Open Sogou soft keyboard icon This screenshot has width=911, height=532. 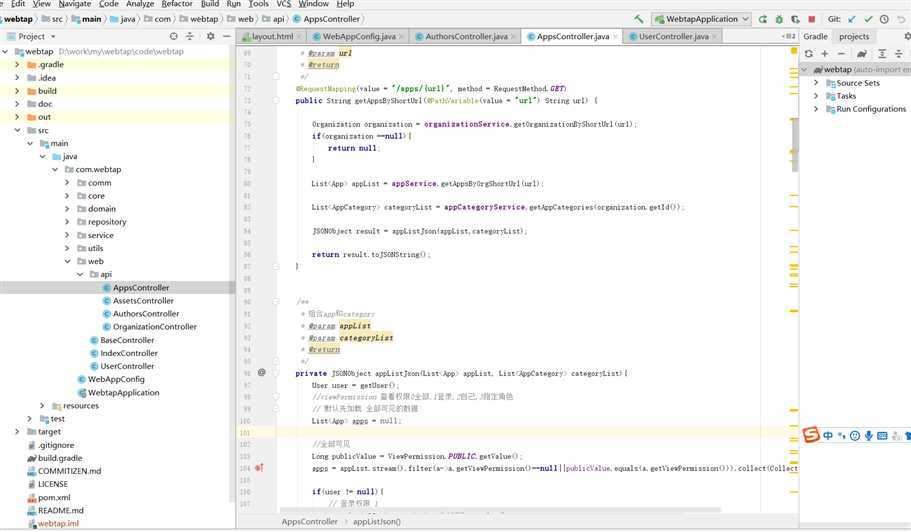(882, 436)
